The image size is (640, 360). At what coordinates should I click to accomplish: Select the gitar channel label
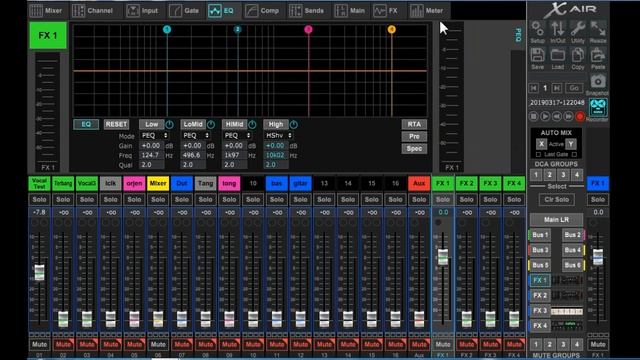point(300,184)
